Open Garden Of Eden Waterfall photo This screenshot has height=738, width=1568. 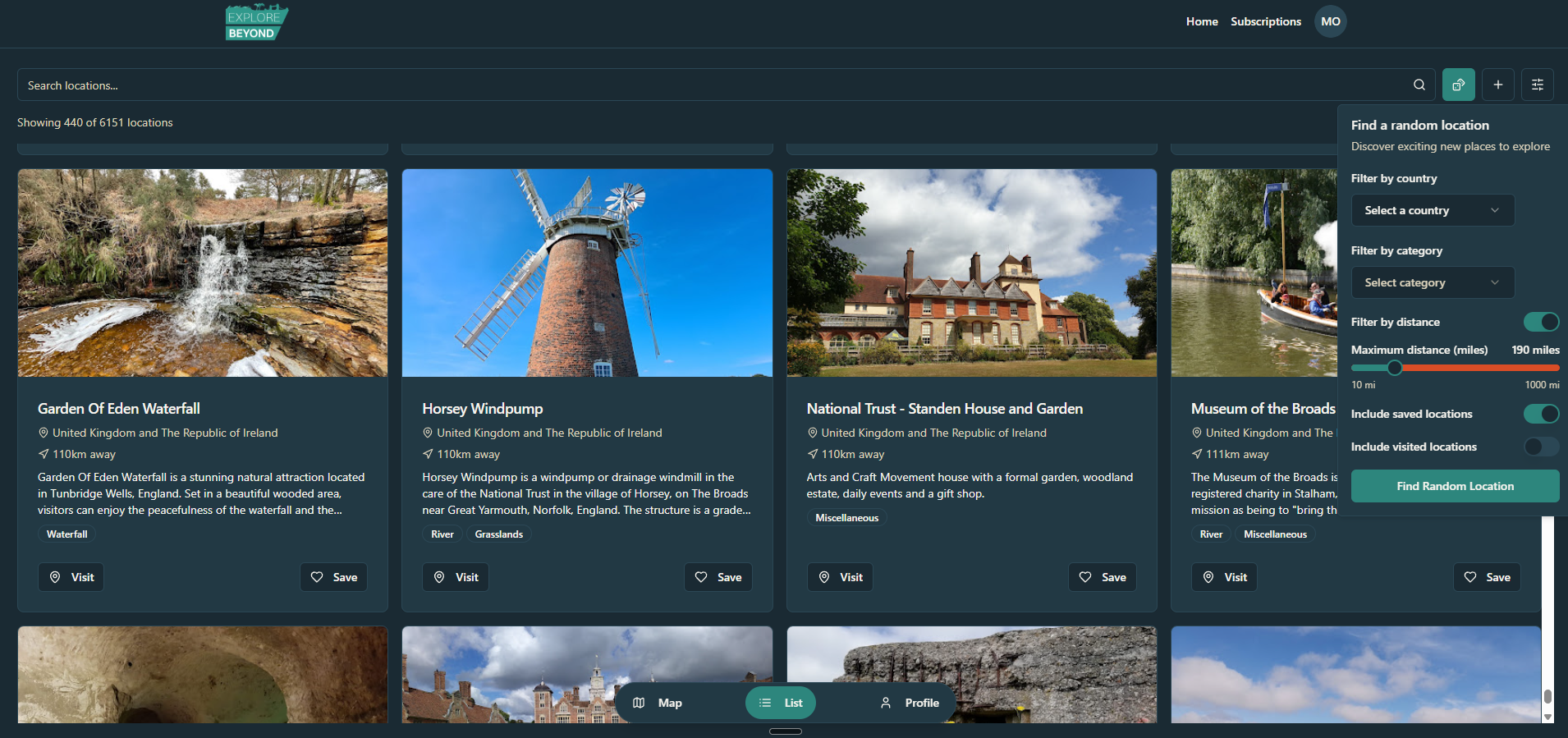[x=203, y=273]
